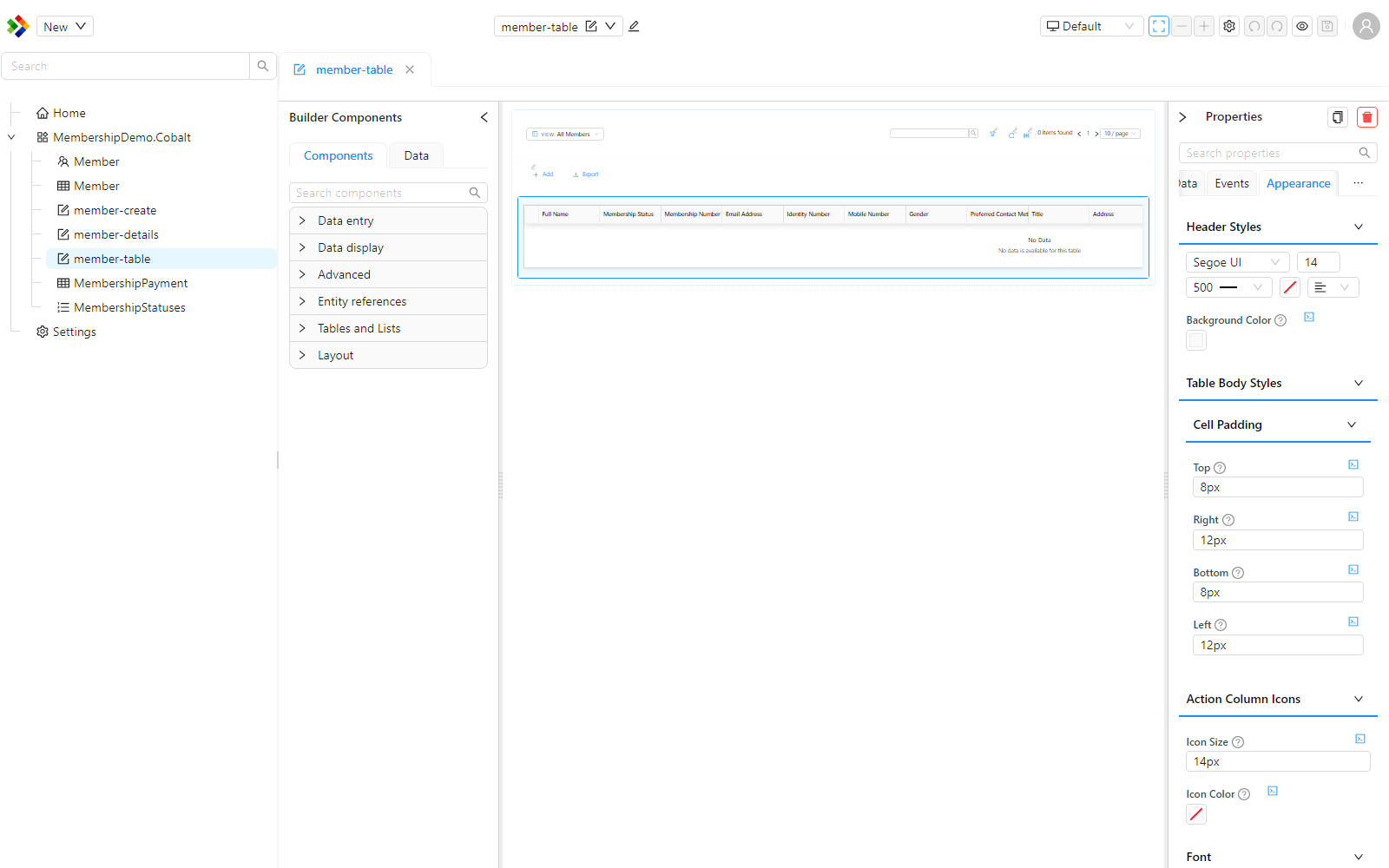Image resolution: width=1389 pixels, height=868 pixels.
Task: Open the more tabs ellipsis in Properties
Action: [x=1358, y=183]
